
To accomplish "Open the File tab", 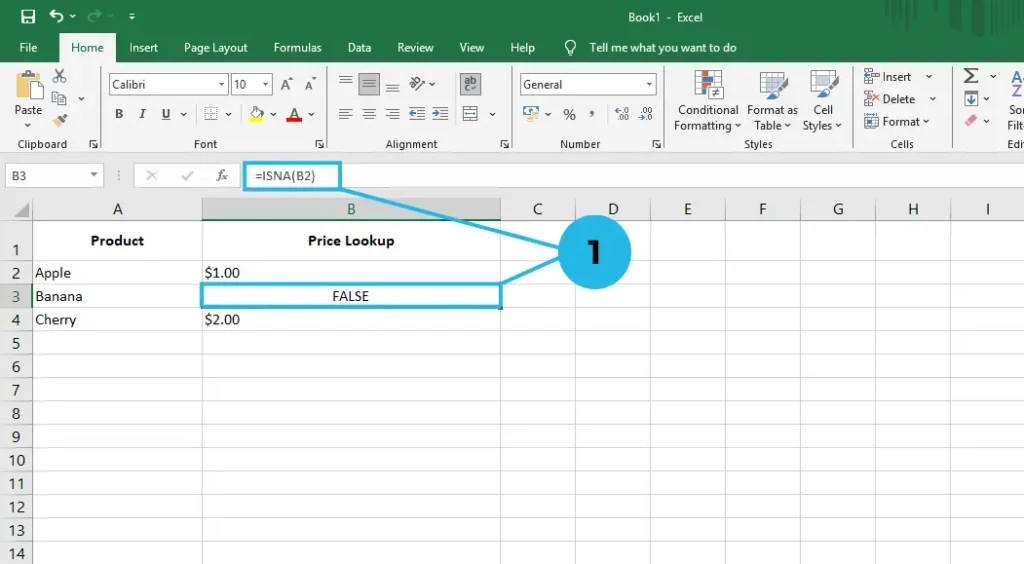I will tap(28, 48).
